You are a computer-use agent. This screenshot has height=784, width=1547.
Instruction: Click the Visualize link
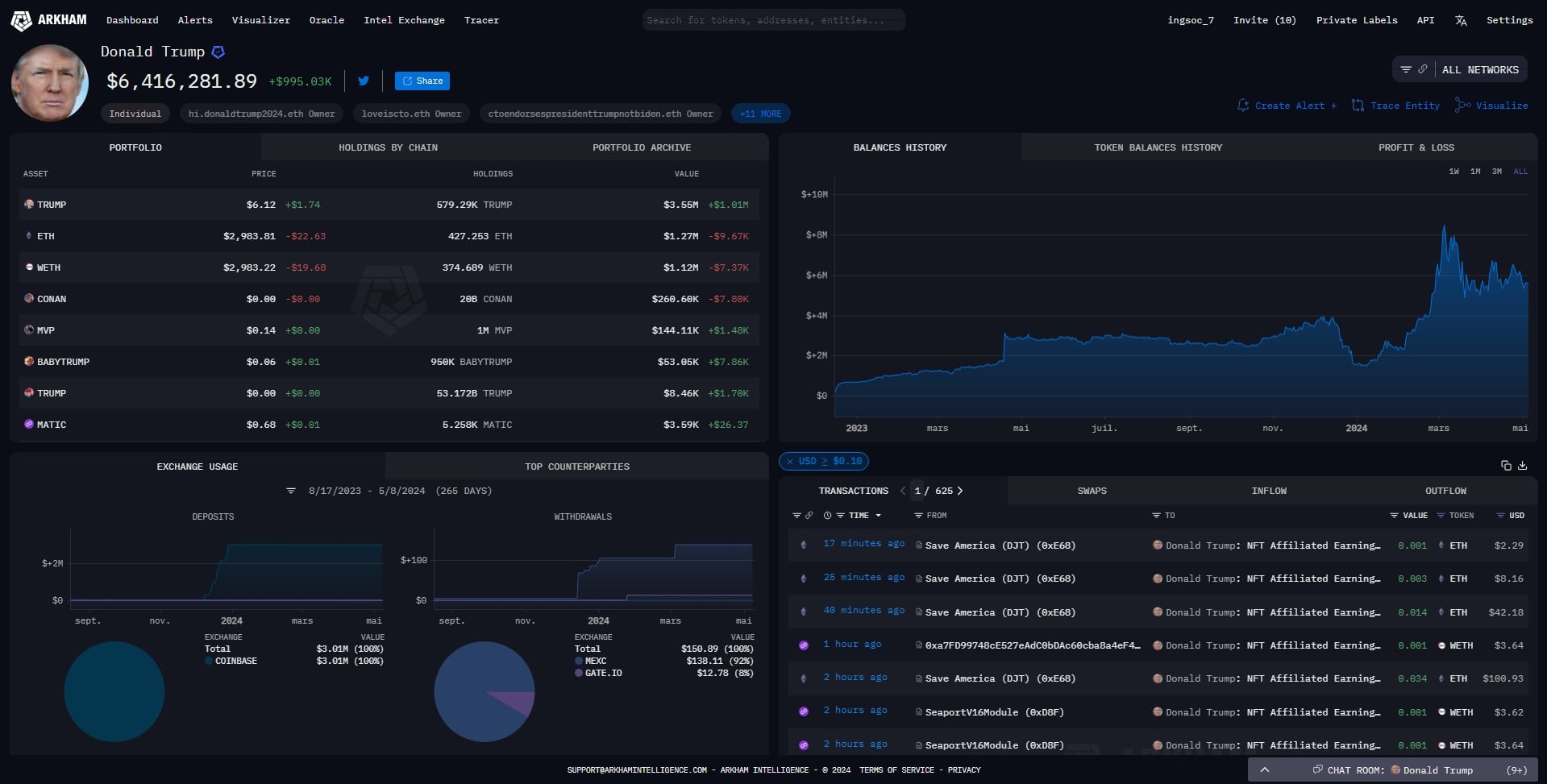pyautogui.click(x=1491, y=106)
